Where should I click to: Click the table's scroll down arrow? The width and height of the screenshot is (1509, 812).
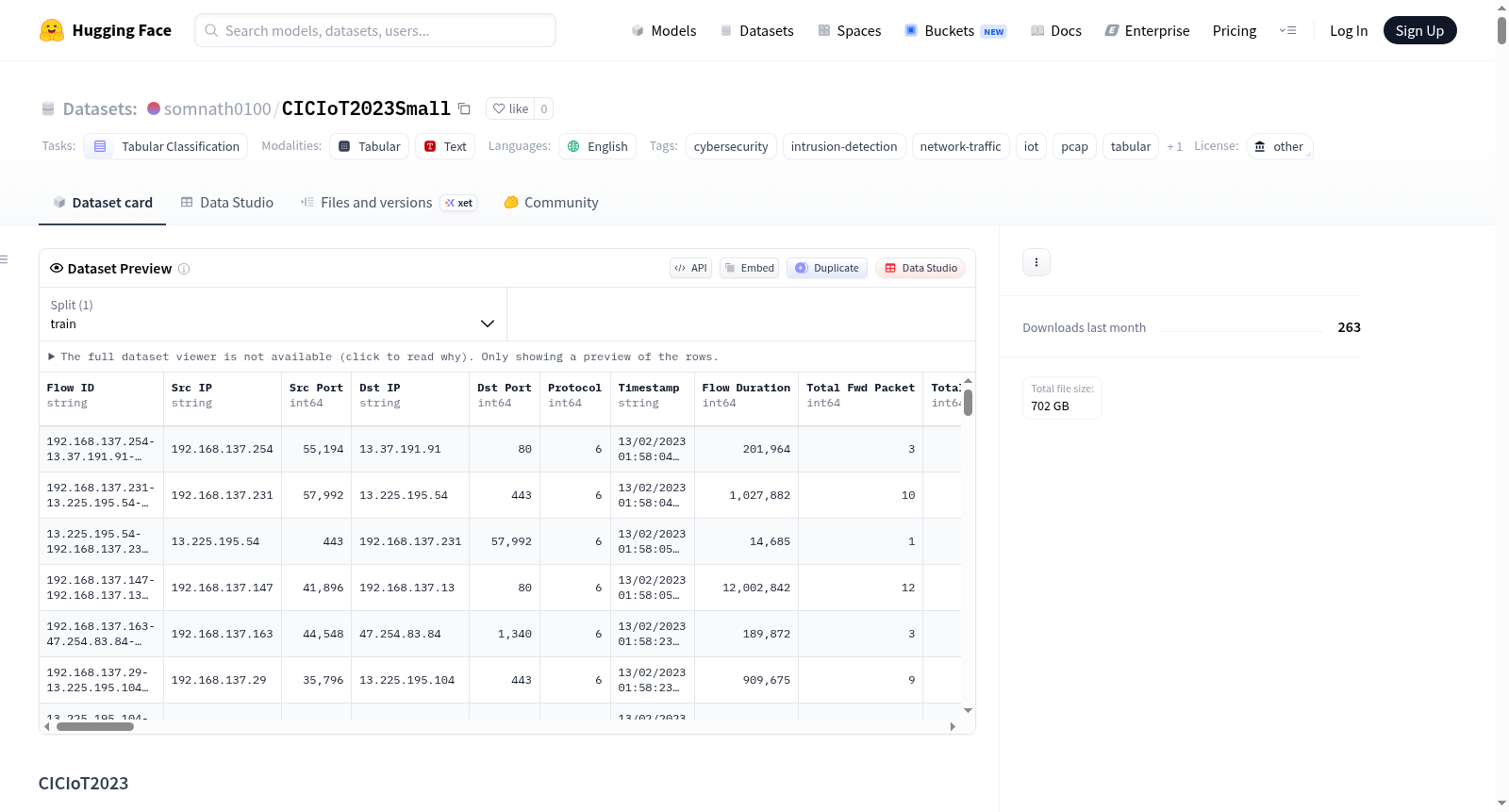968,710
